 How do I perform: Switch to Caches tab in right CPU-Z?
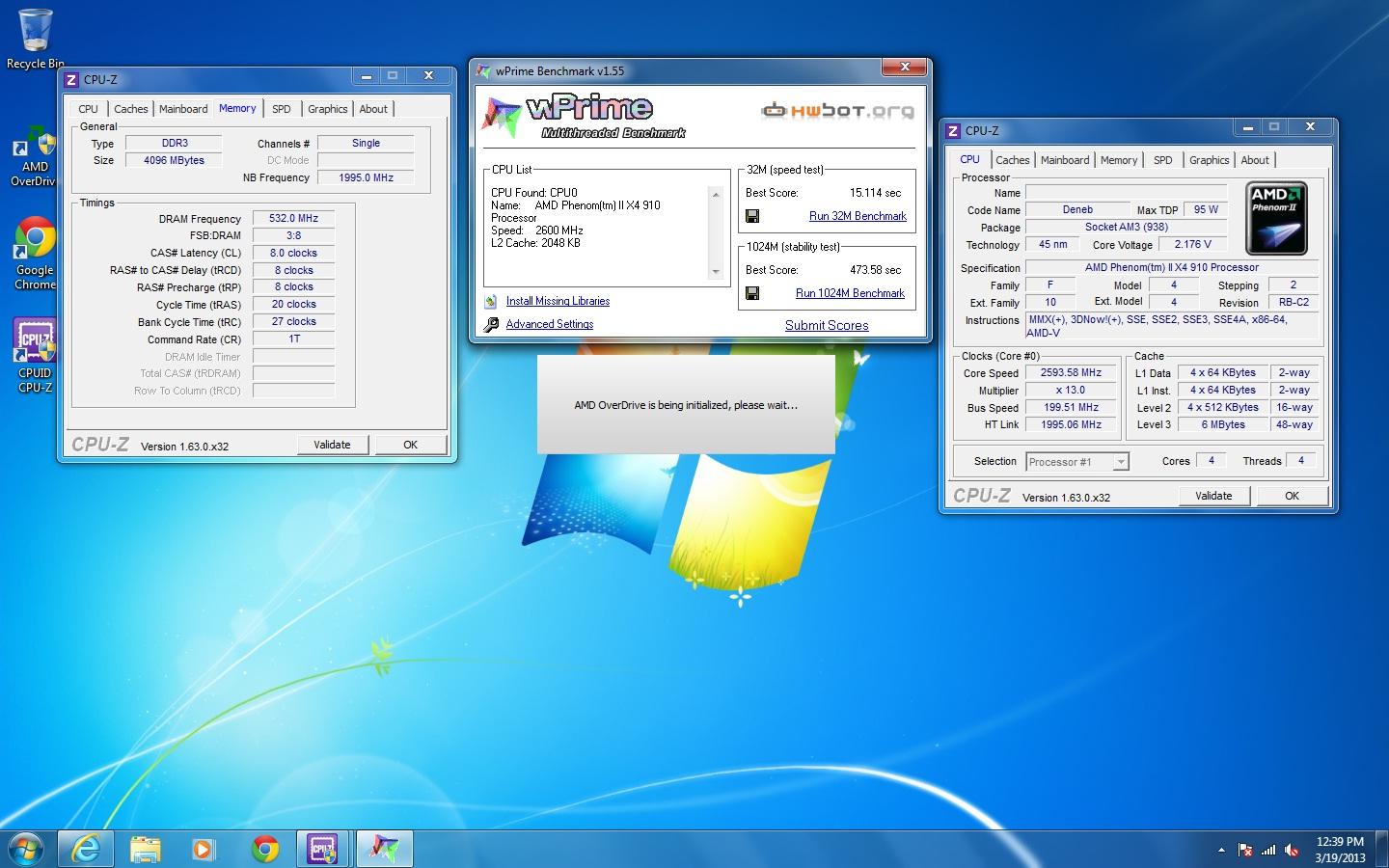(1013, 160)
